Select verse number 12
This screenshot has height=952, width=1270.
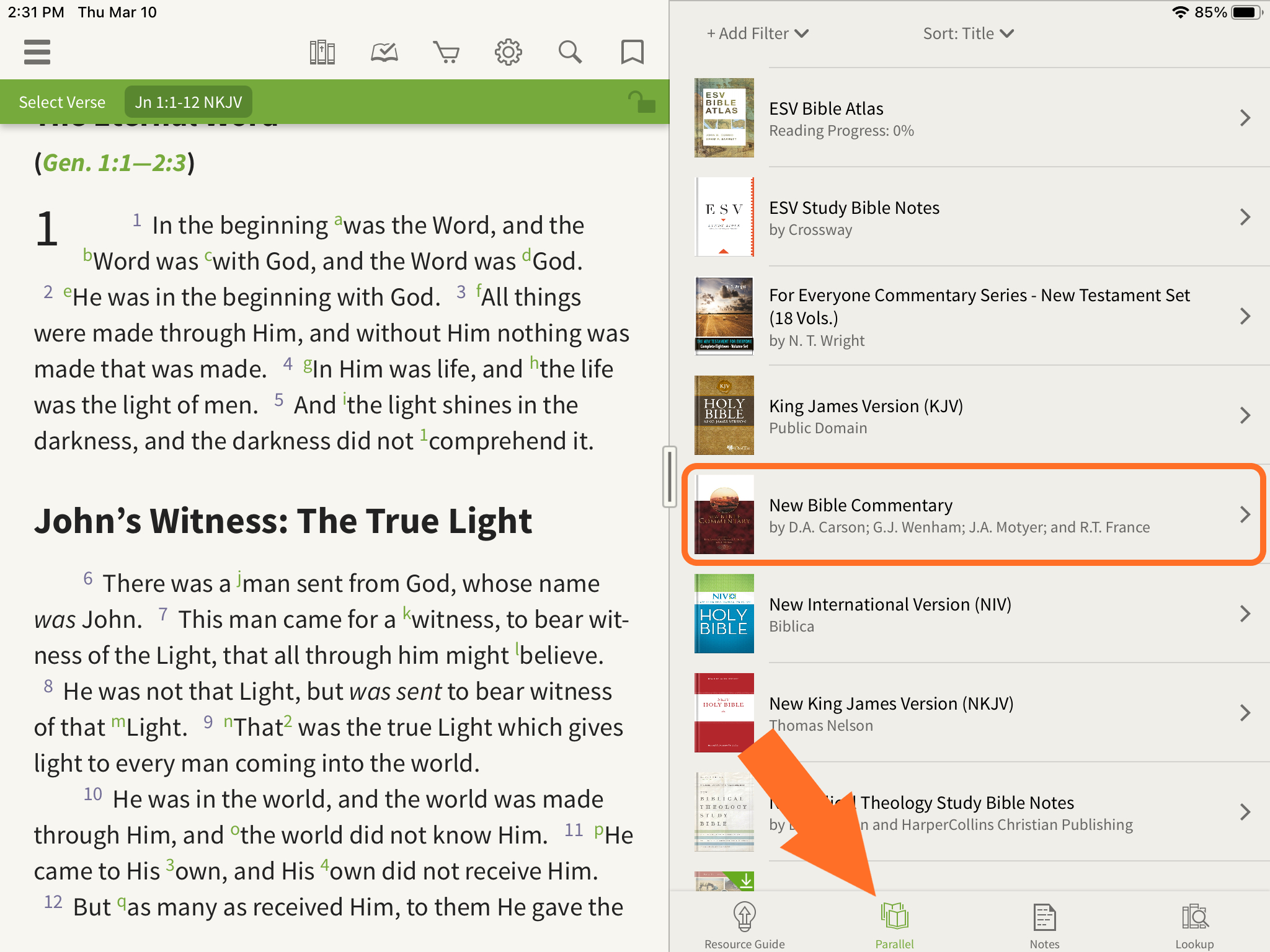pos(53,902)
